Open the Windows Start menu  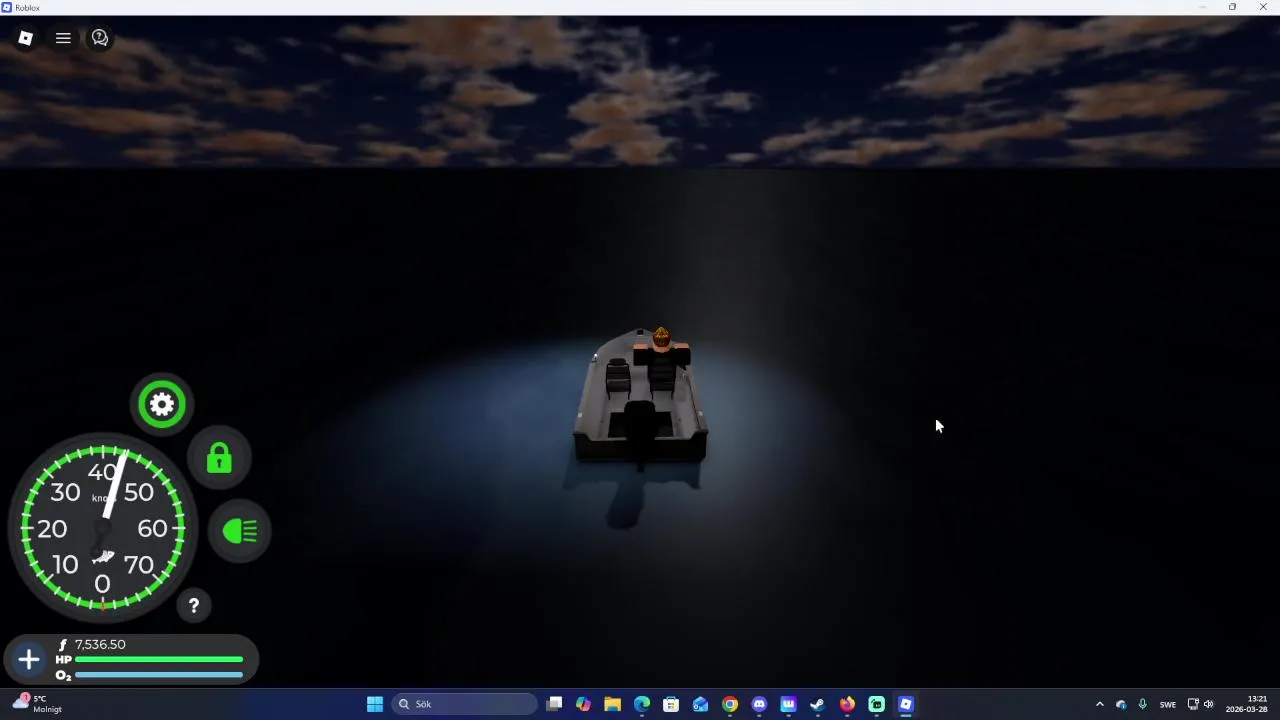[375, 704]
